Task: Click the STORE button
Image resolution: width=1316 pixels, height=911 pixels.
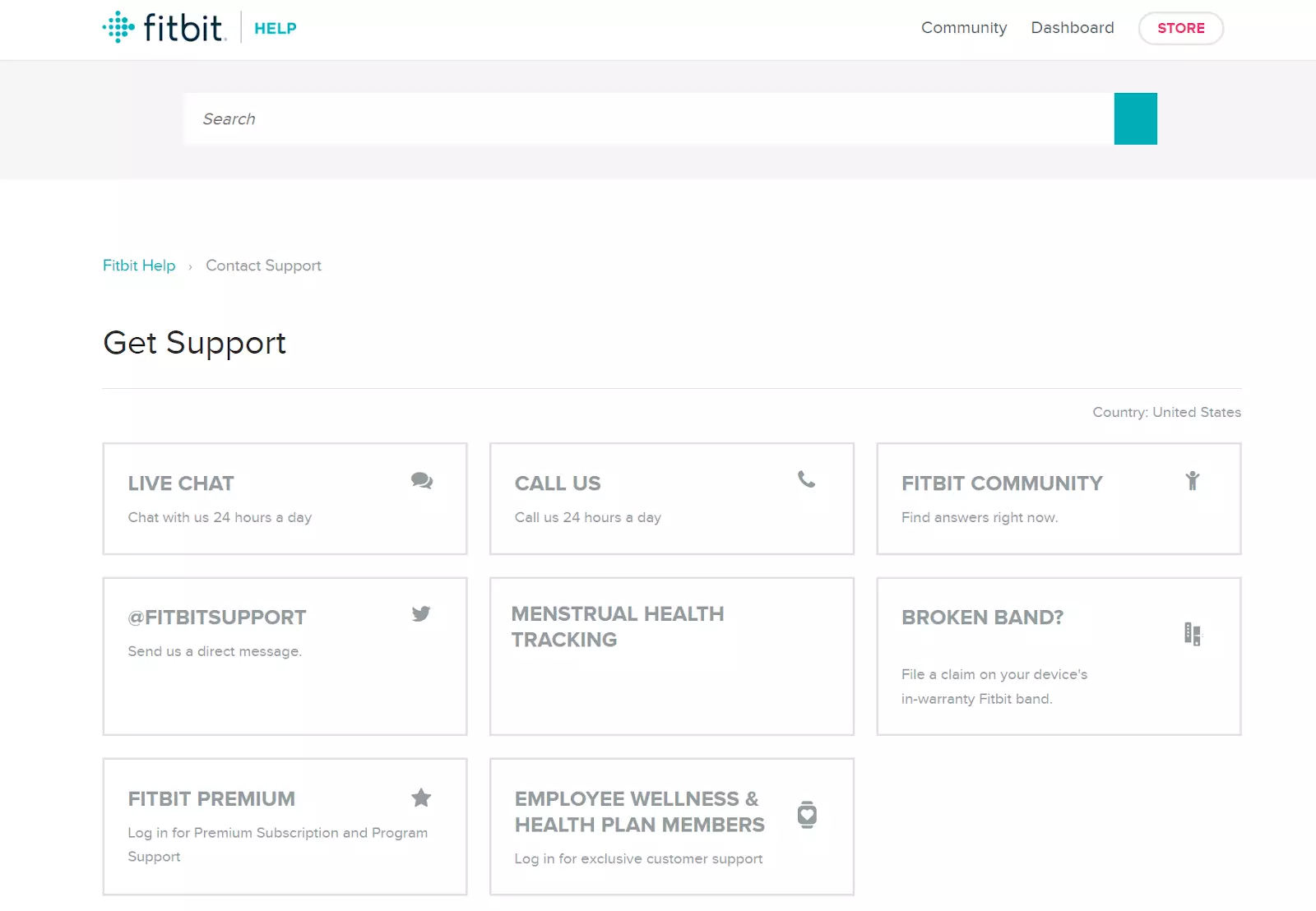Action: coord(1181,28)
